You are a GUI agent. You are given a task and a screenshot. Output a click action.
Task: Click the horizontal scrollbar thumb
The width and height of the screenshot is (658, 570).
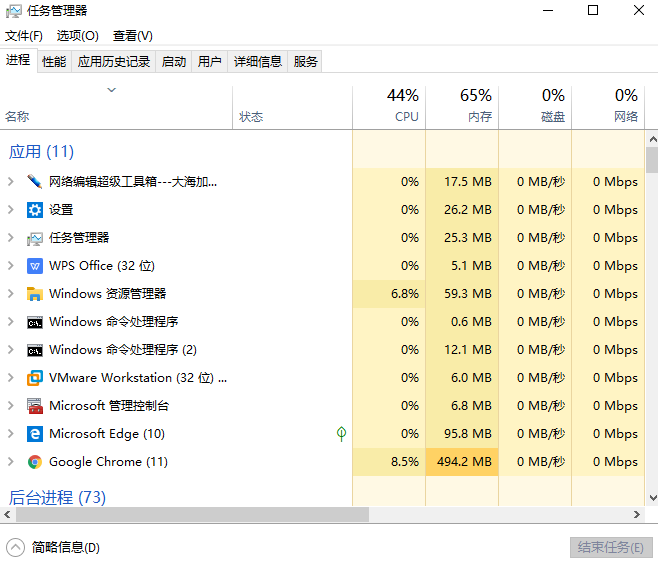coord(190,514)
